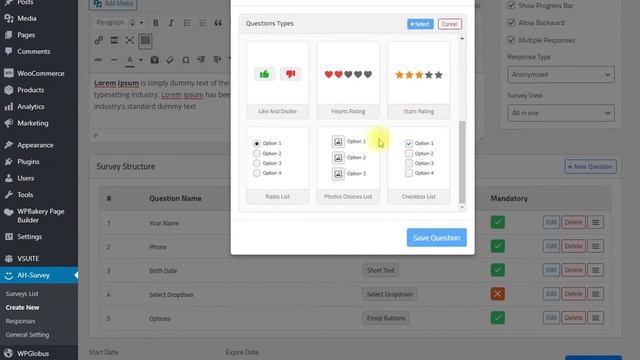640x360 pixels.
Task: Click Delete for Phone question
Action: point(573,246)
